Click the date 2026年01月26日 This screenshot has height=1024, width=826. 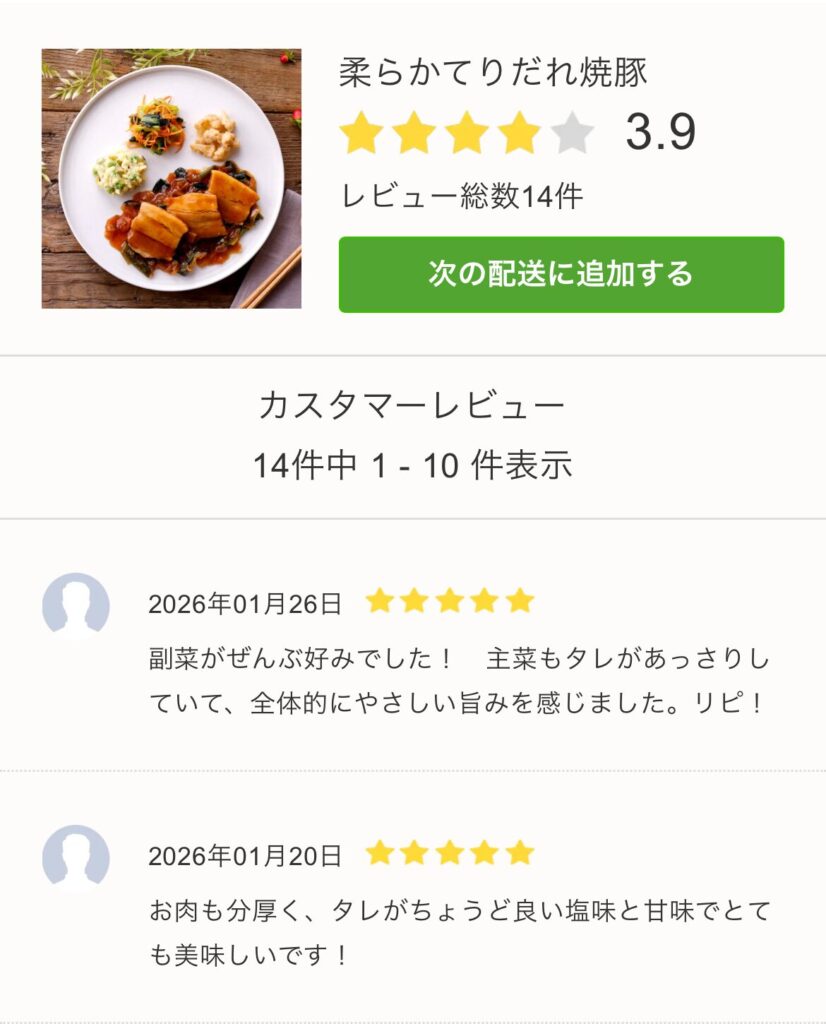point(245,604)
